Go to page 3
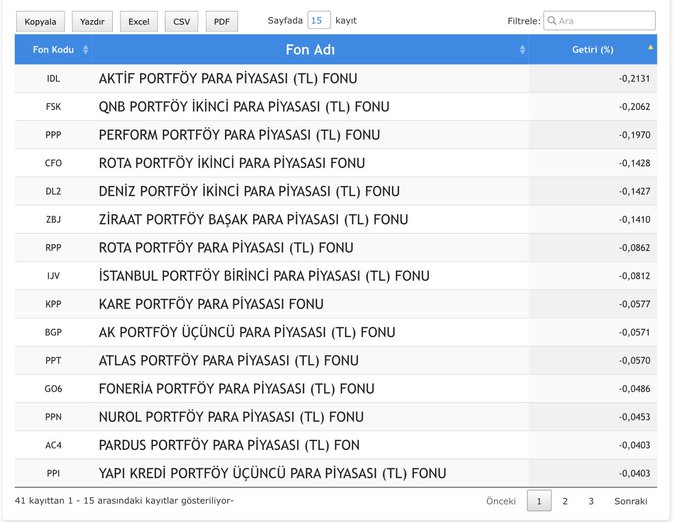This screenshot has width=680, height=522. click(591, 501)
